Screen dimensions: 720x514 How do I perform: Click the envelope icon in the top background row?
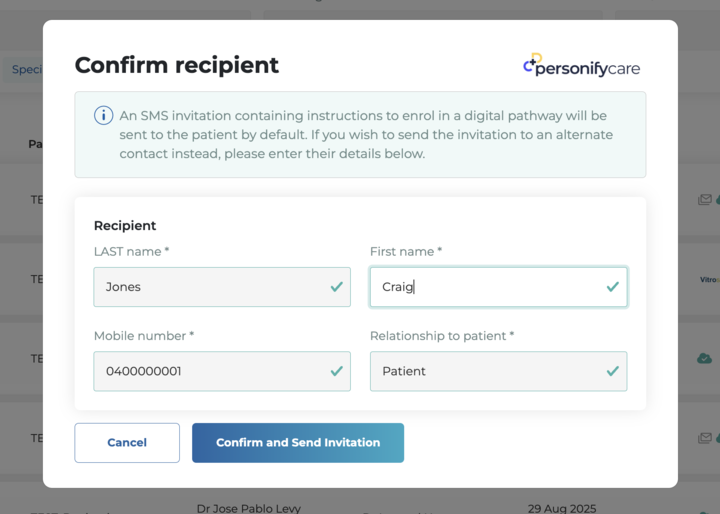pyautogui.click(x=705, y=200)
